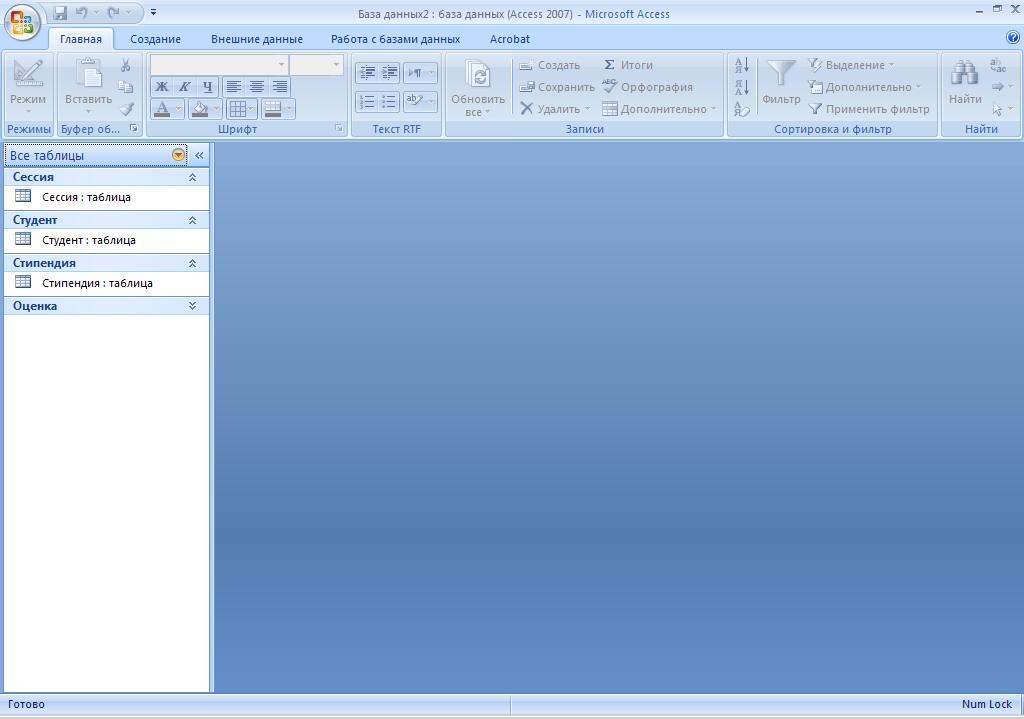1024x719 pixels.
Task: Open the Access help question mark
Action: pyautogui.click(x=1013, y=37)
